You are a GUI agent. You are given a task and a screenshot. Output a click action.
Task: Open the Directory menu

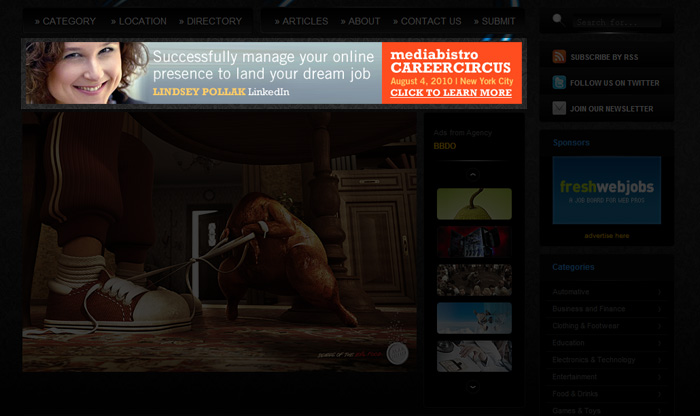point(210,21)
